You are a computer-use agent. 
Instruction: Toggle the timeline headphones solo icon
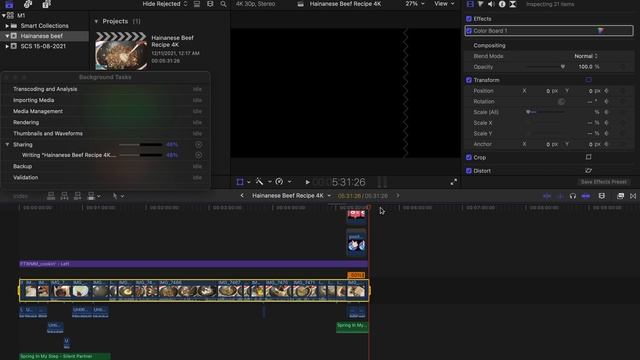pos(573,196)
